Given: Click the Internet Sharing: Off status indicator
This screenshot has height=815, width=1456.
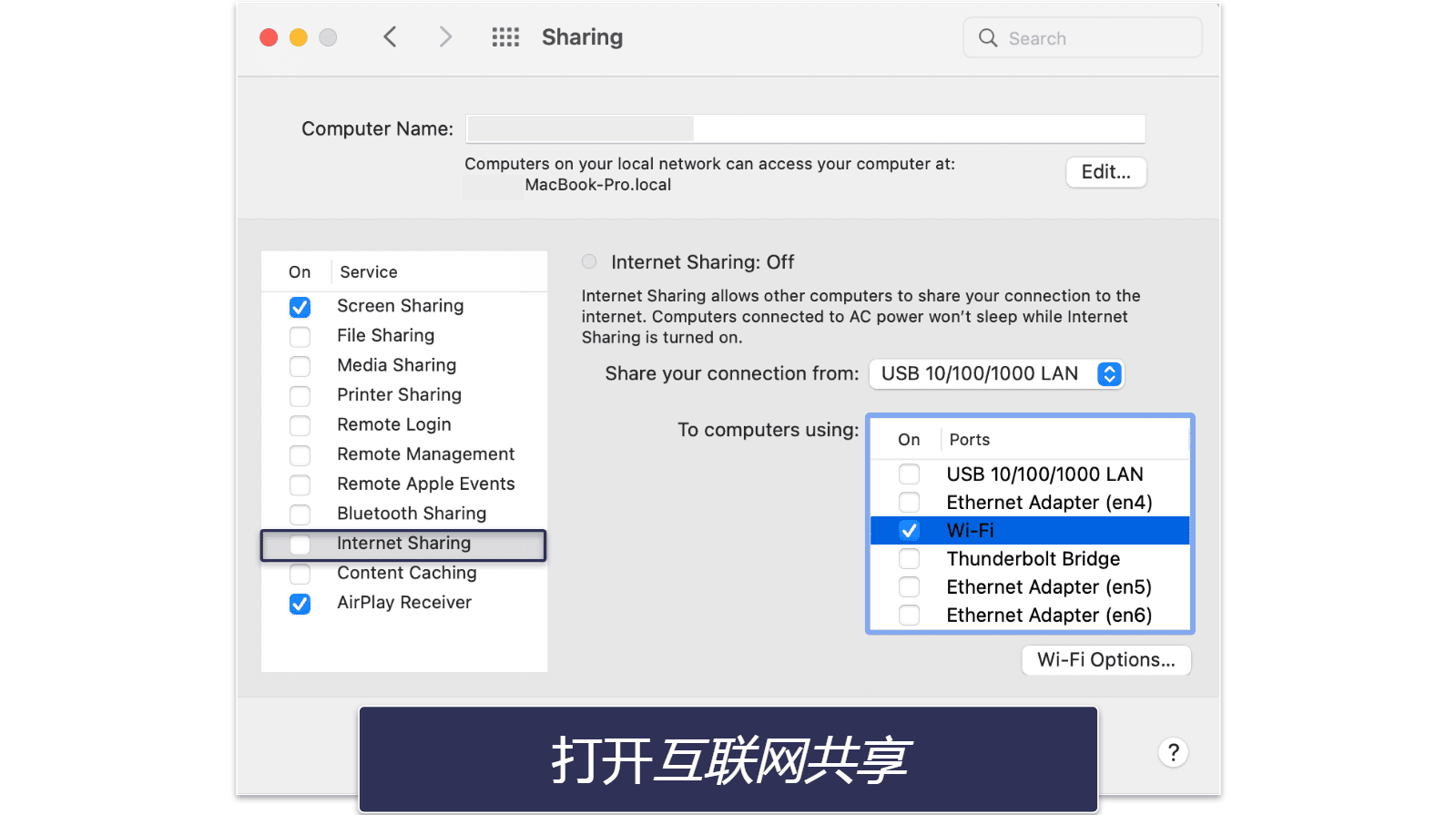Looking at the screenshot, I should (589, 262).
